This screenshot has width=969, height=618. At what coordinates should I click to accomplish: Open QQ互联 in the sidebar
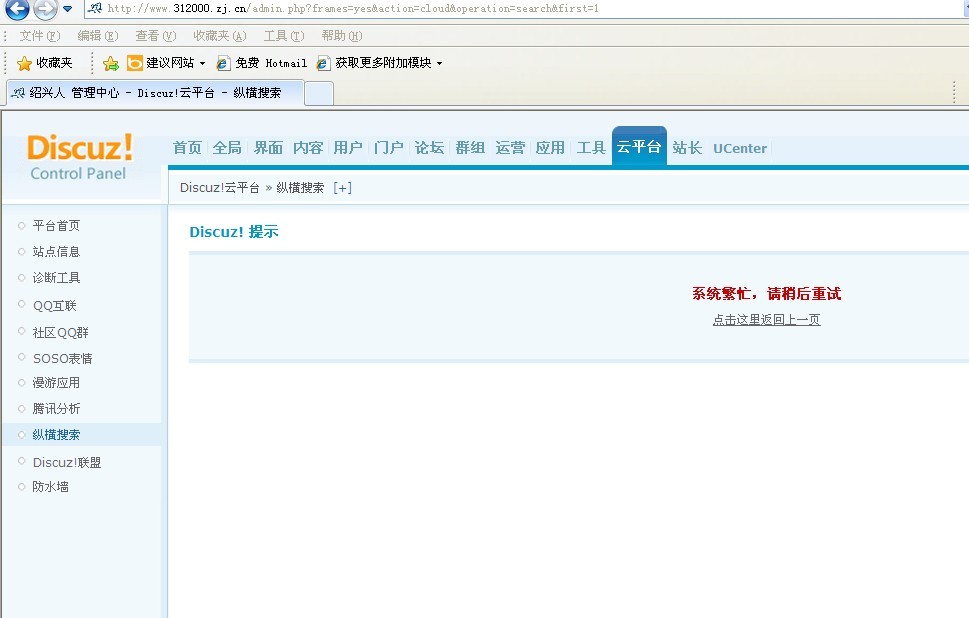tap(54, 305)
